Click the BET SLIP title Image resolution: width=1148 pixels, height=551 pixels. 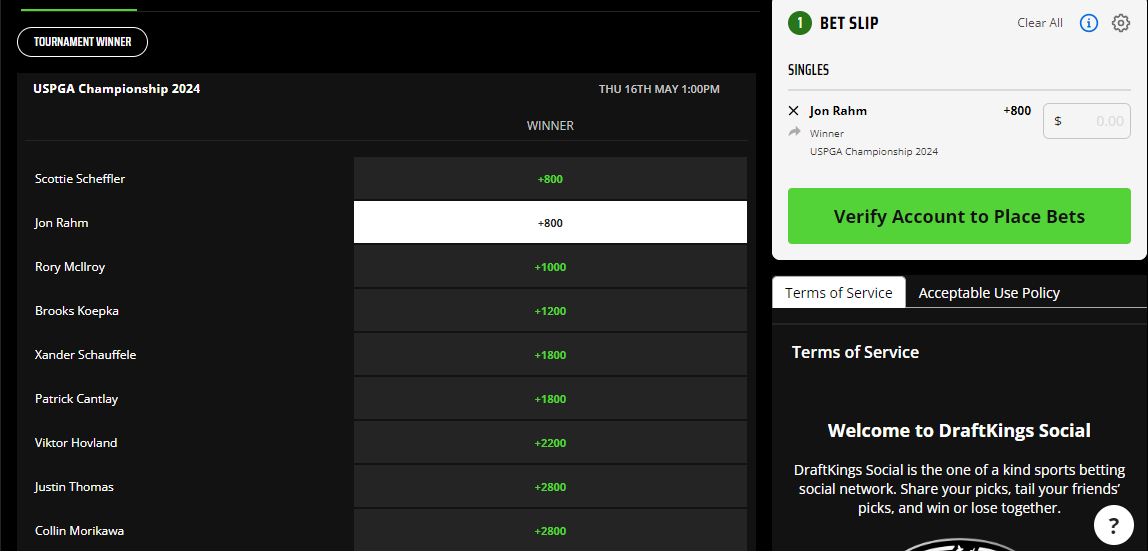pos(849,23)
